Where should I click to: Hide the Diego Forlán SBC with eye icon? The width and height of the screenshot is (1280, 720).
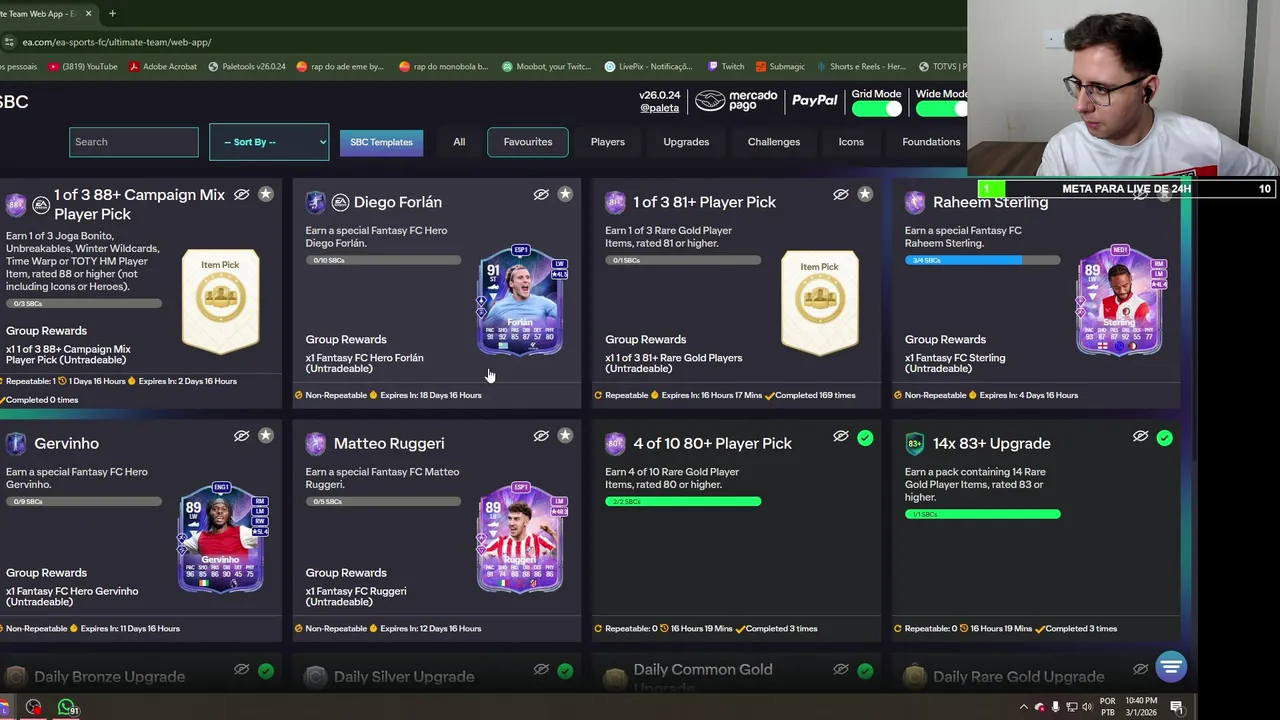(x=541, y=195)
